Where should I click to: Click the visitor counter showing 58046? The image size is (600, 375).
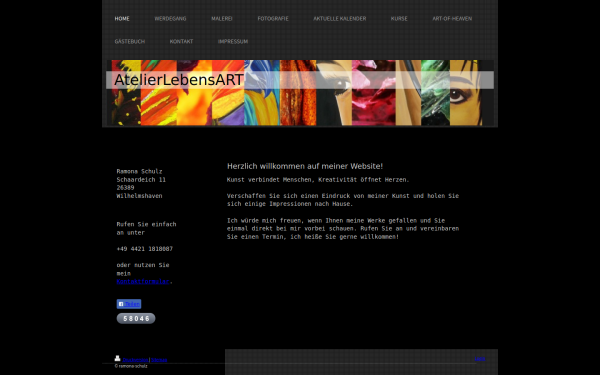136,318
